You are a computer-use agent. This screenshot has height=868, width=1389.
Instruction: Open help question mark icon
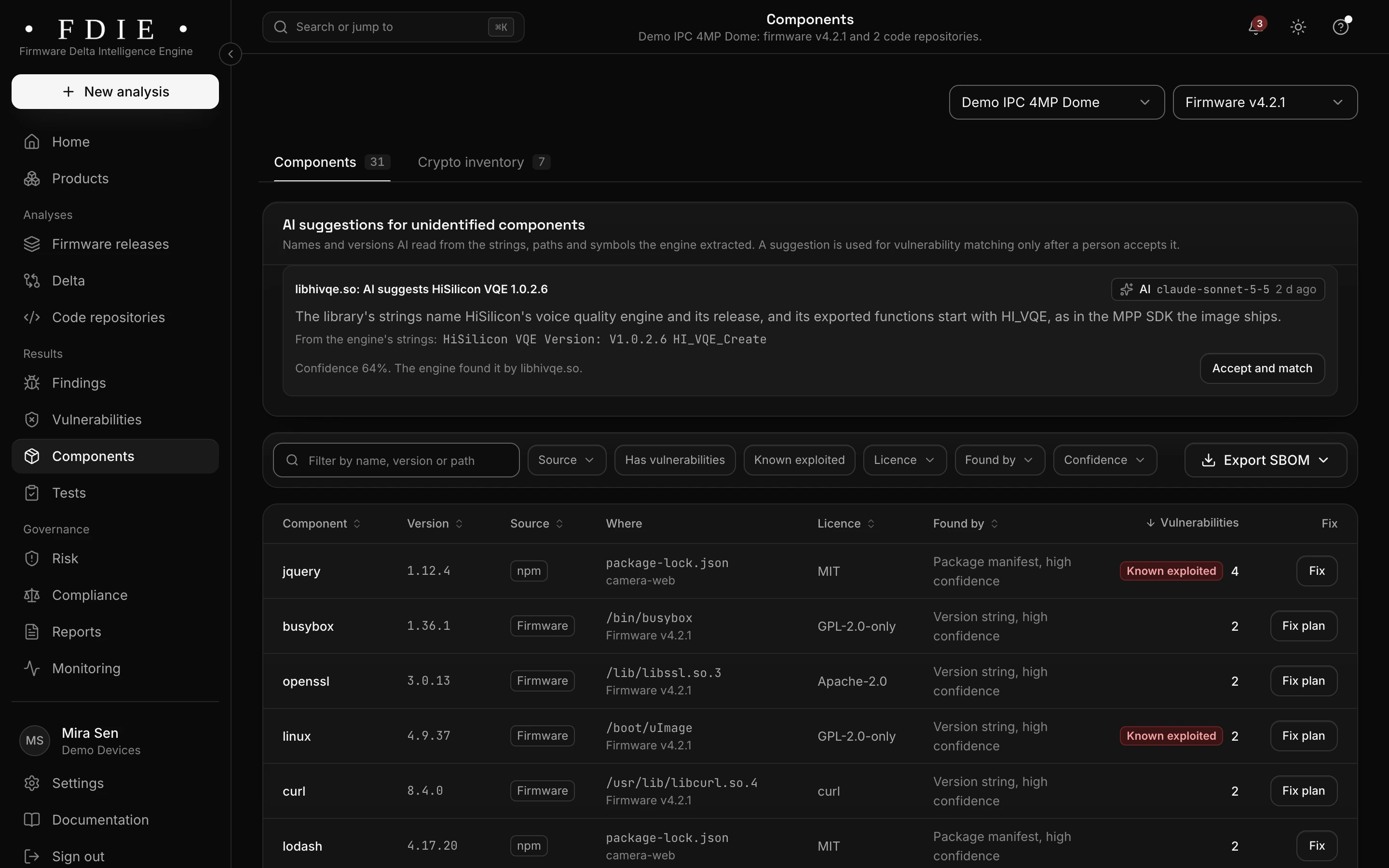point(1341,27)
